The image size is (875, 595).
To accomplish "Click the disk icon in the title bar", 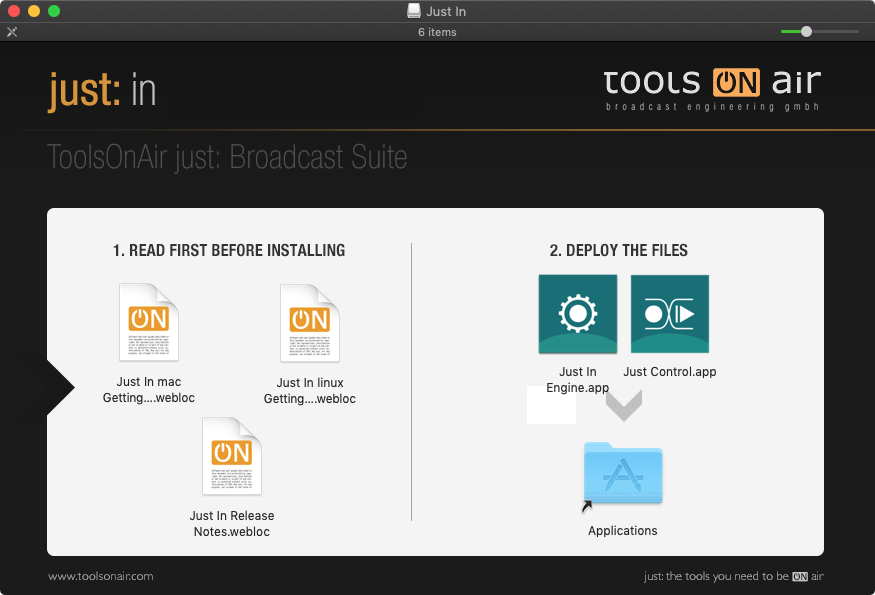I will [x=414, y=11].
